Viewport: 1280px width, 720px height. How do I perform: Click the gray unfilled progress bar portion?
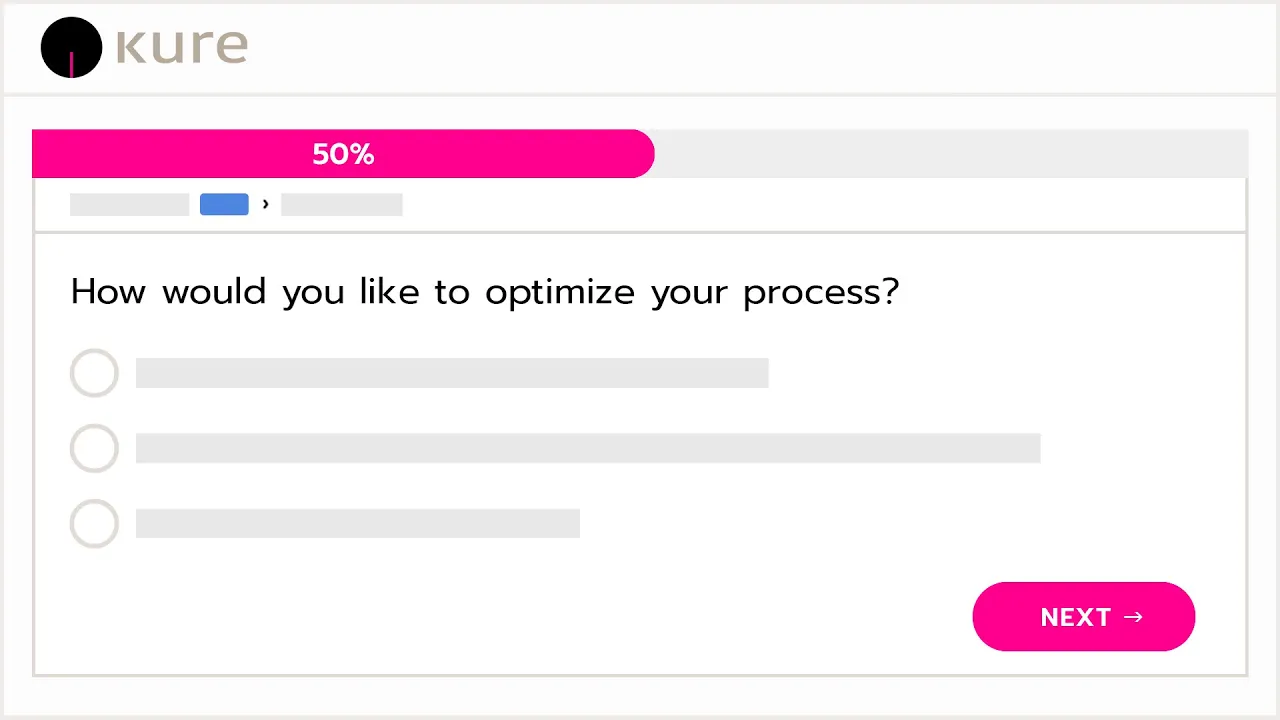[x=950, y=154]
